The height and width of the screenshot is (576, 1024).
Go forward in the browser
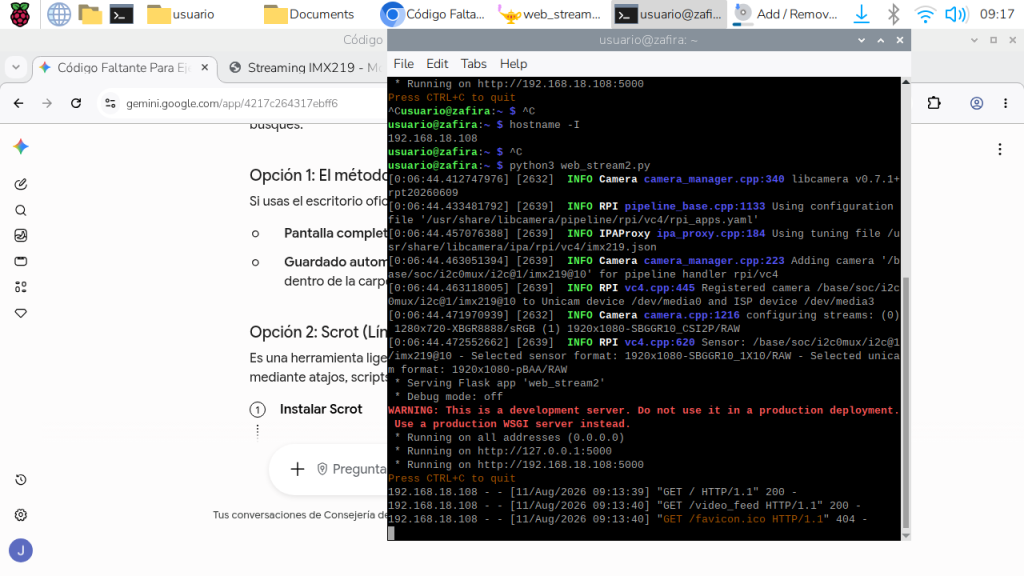47,103
